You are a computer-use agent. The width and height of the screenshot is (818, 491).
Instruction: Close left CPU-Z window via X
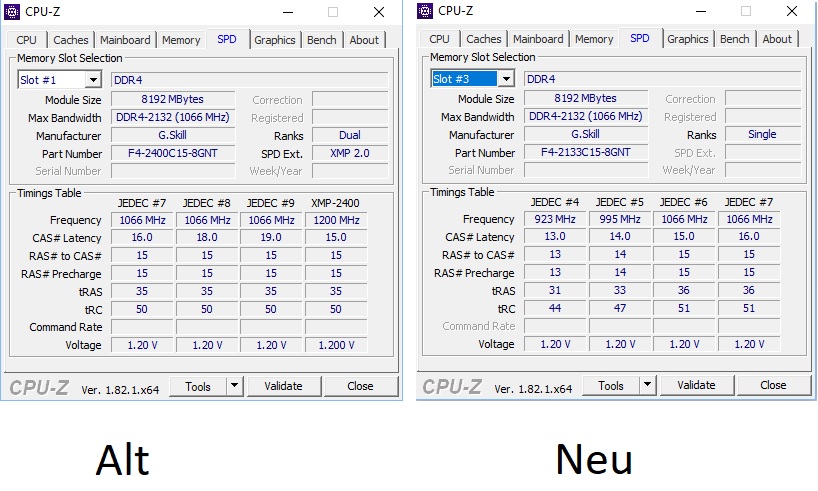tap(379, 12)
